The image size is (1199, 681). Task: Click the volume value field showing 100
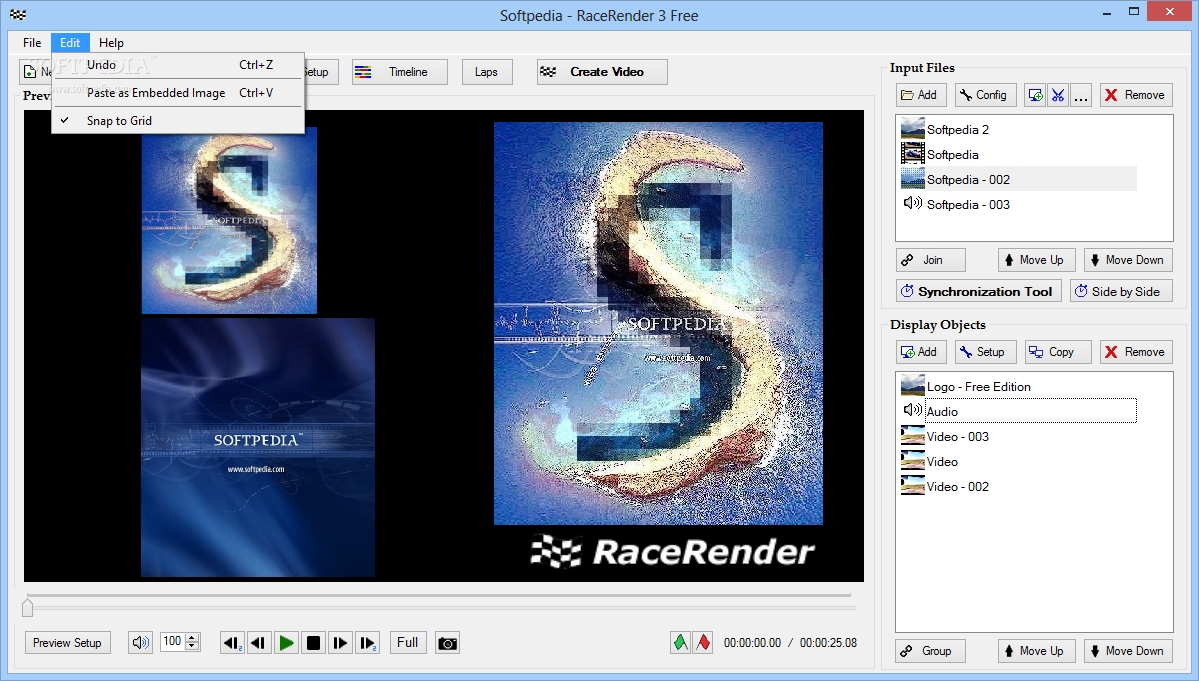(173, 642)
